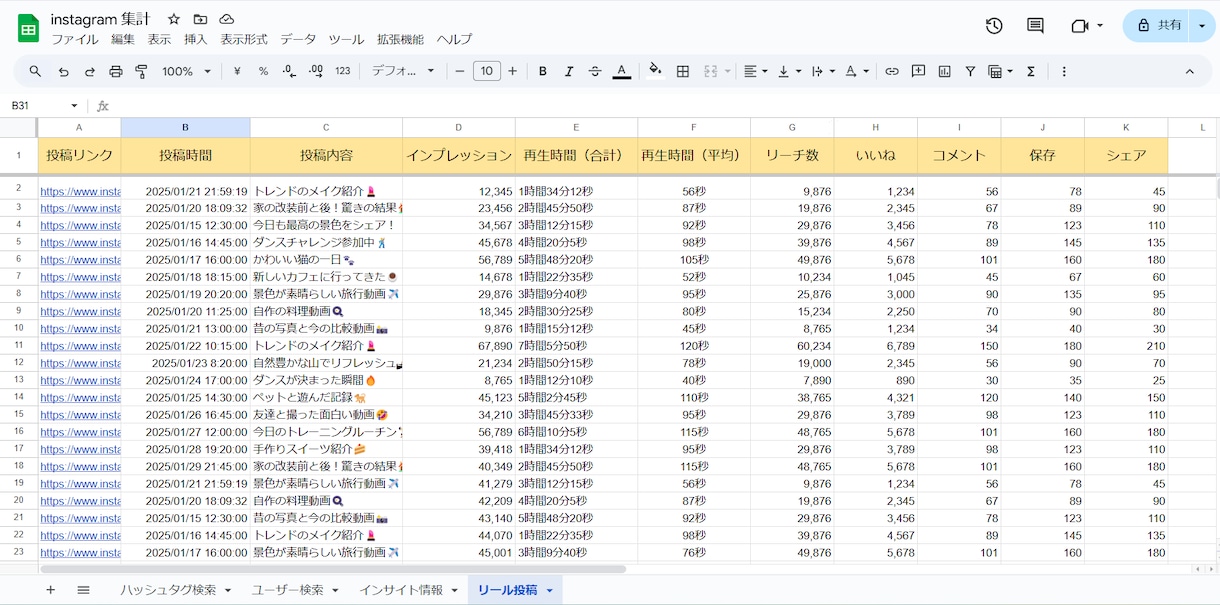Open the リール投稿 tab options arrow
1220x605 pixels.
[549, 591]
